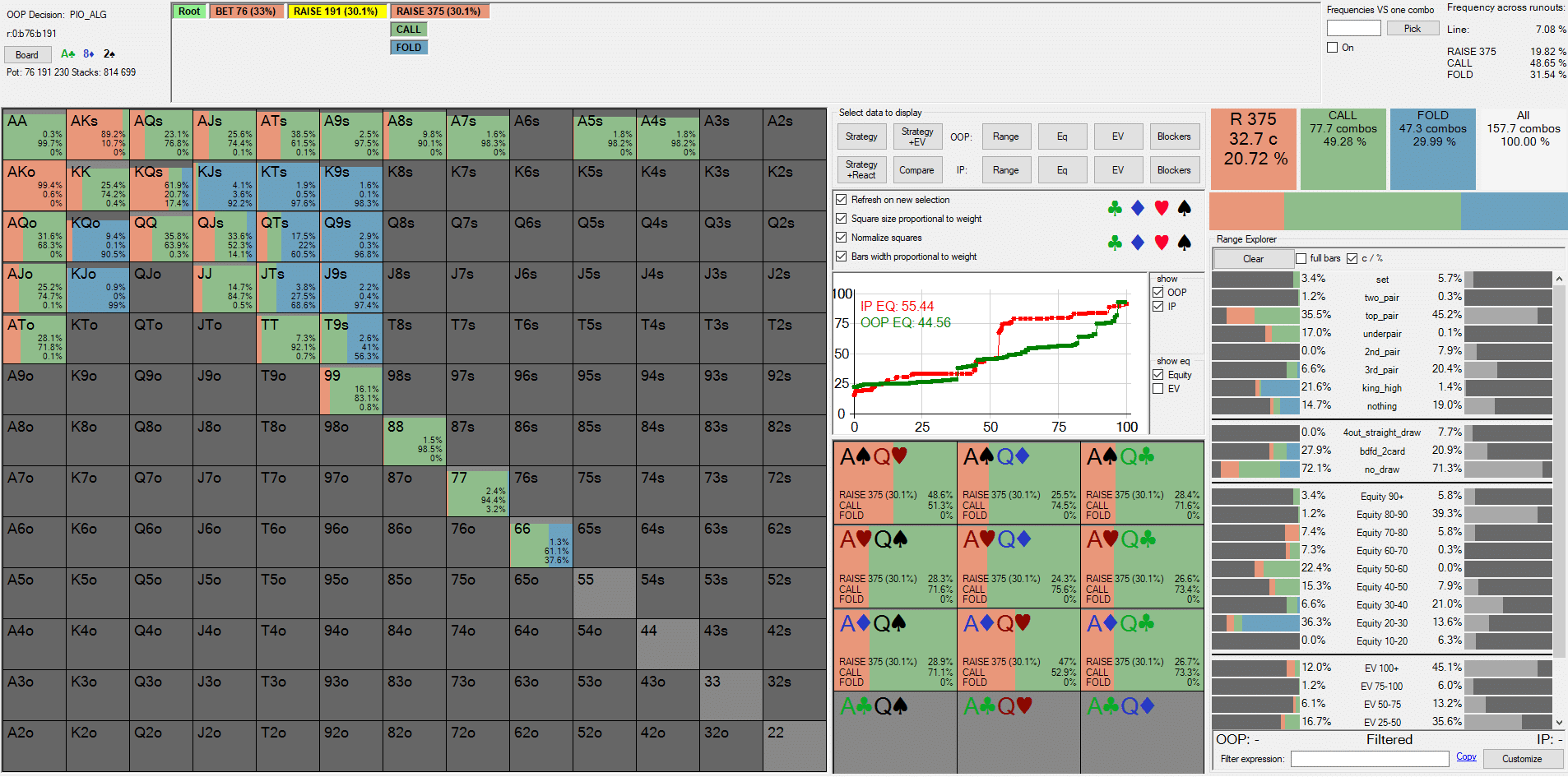Click the green club suit icon in upper row
Screen dimensions: 1568x777
point(1115,208)
